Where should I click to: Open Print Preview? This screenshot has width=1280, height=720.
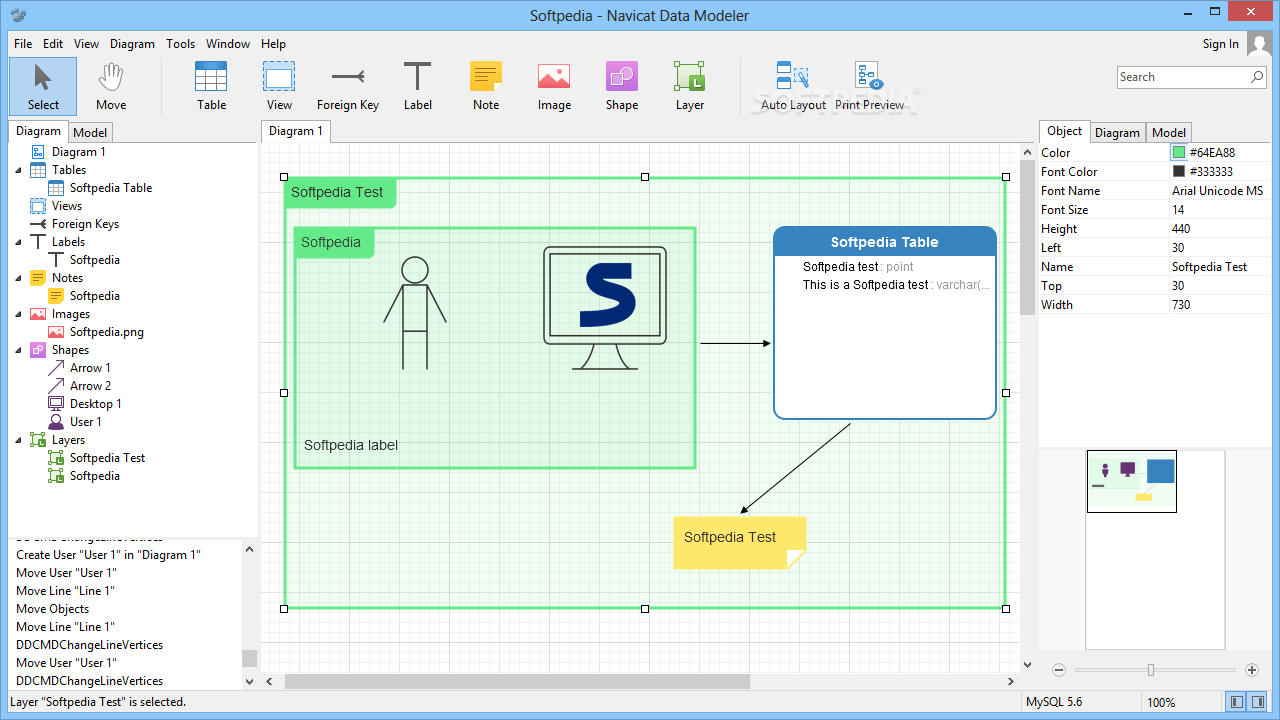point(869,86)
